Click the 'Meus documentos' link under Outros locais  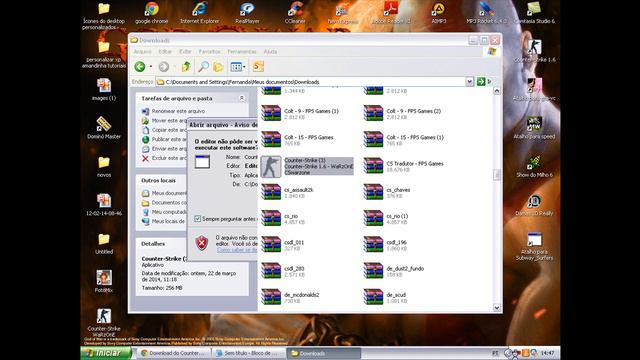[164, 193]
